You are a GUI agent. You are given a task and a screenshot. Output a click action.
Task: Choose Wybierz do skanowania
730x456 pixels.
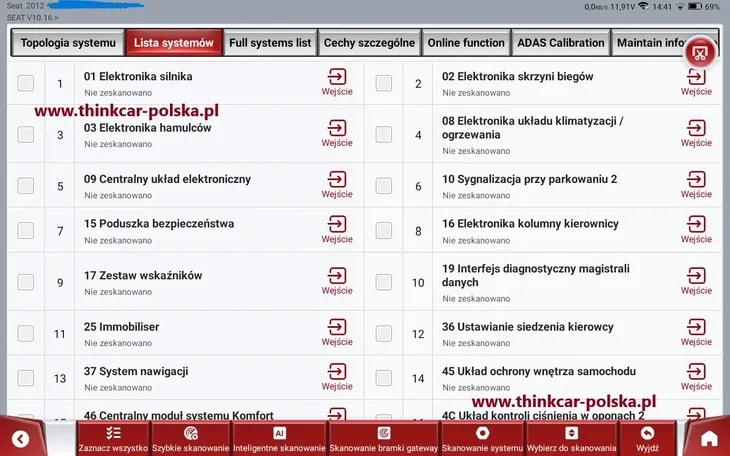[571, 439]
